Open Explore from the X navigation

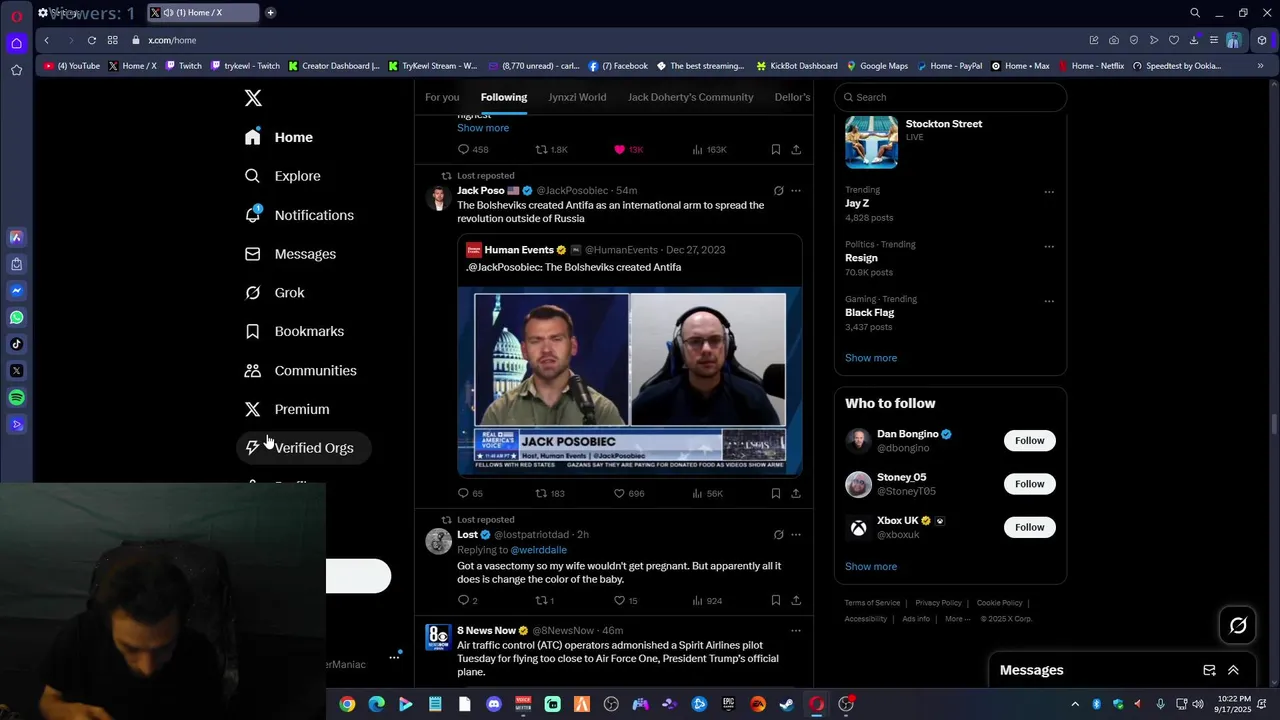284,176
